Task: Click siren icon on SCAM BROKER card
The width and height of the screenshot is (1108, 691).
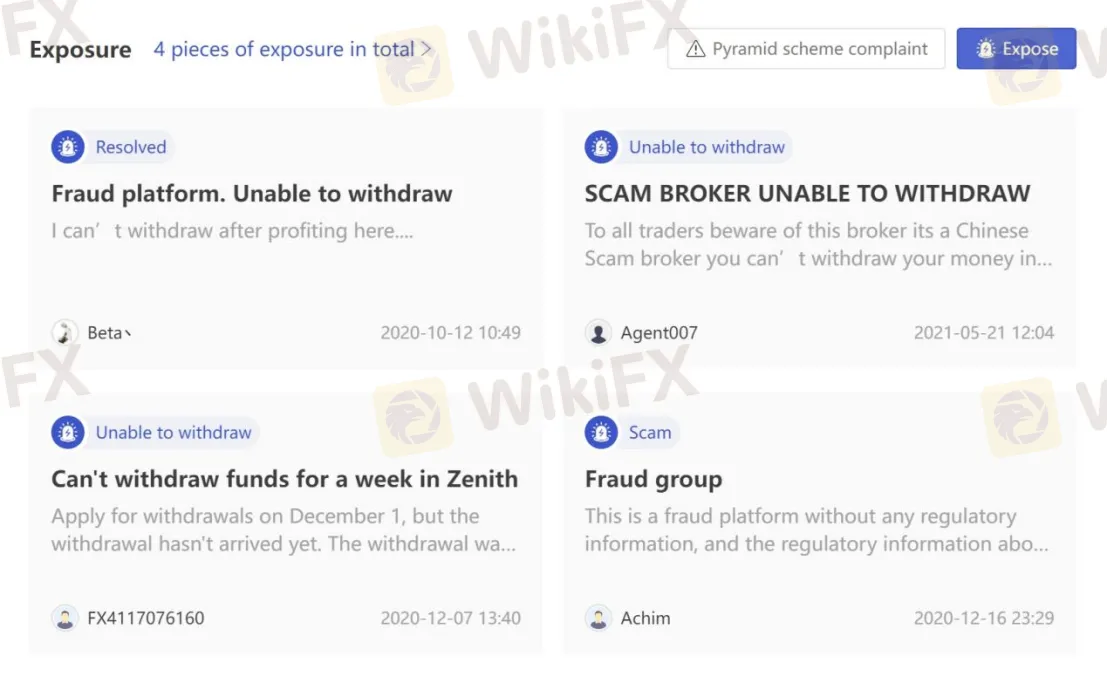Action: (x=601, y=148)
